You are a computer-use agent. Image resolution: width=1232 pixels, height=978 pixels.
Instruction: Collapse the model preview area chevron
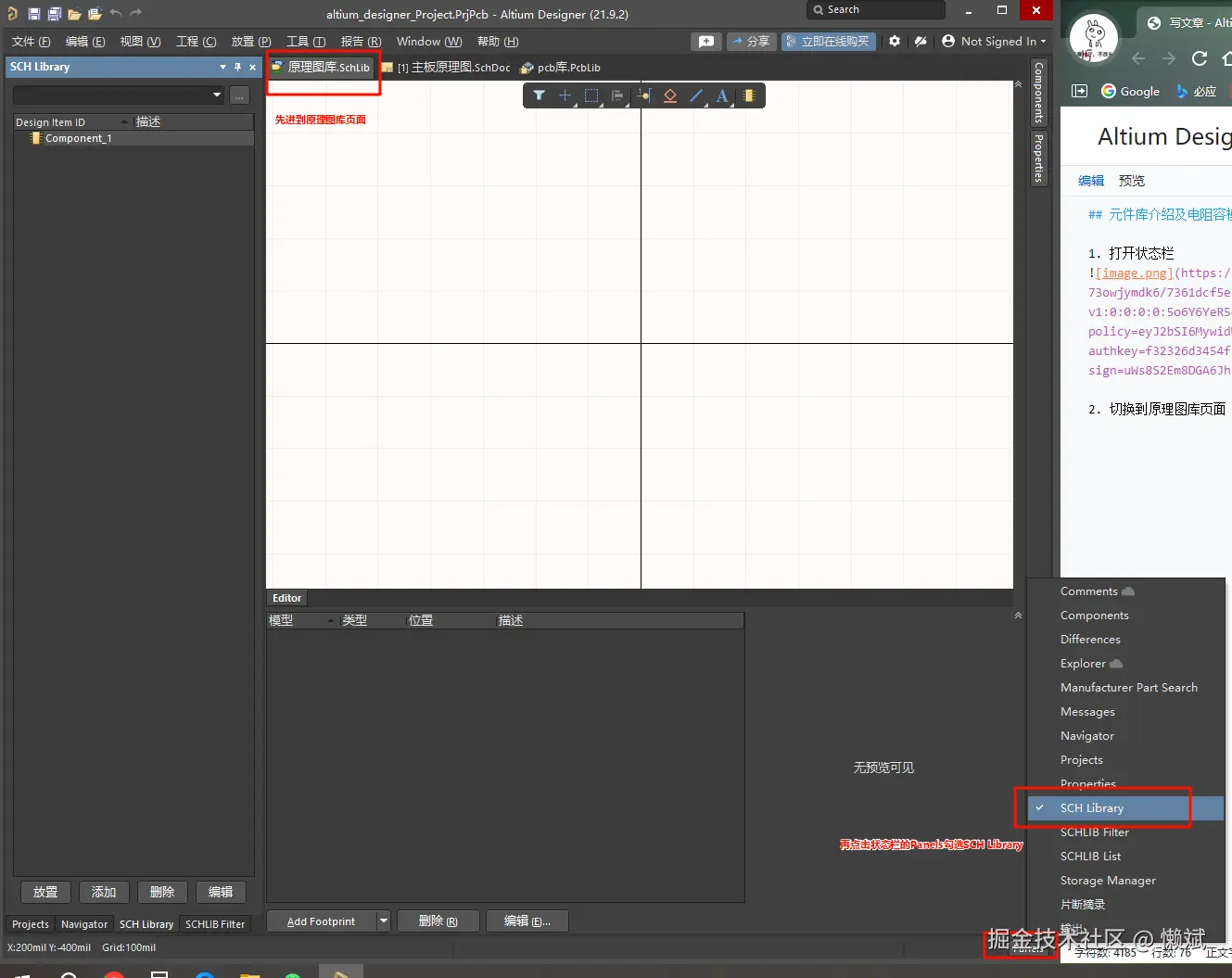point(1018,616)
